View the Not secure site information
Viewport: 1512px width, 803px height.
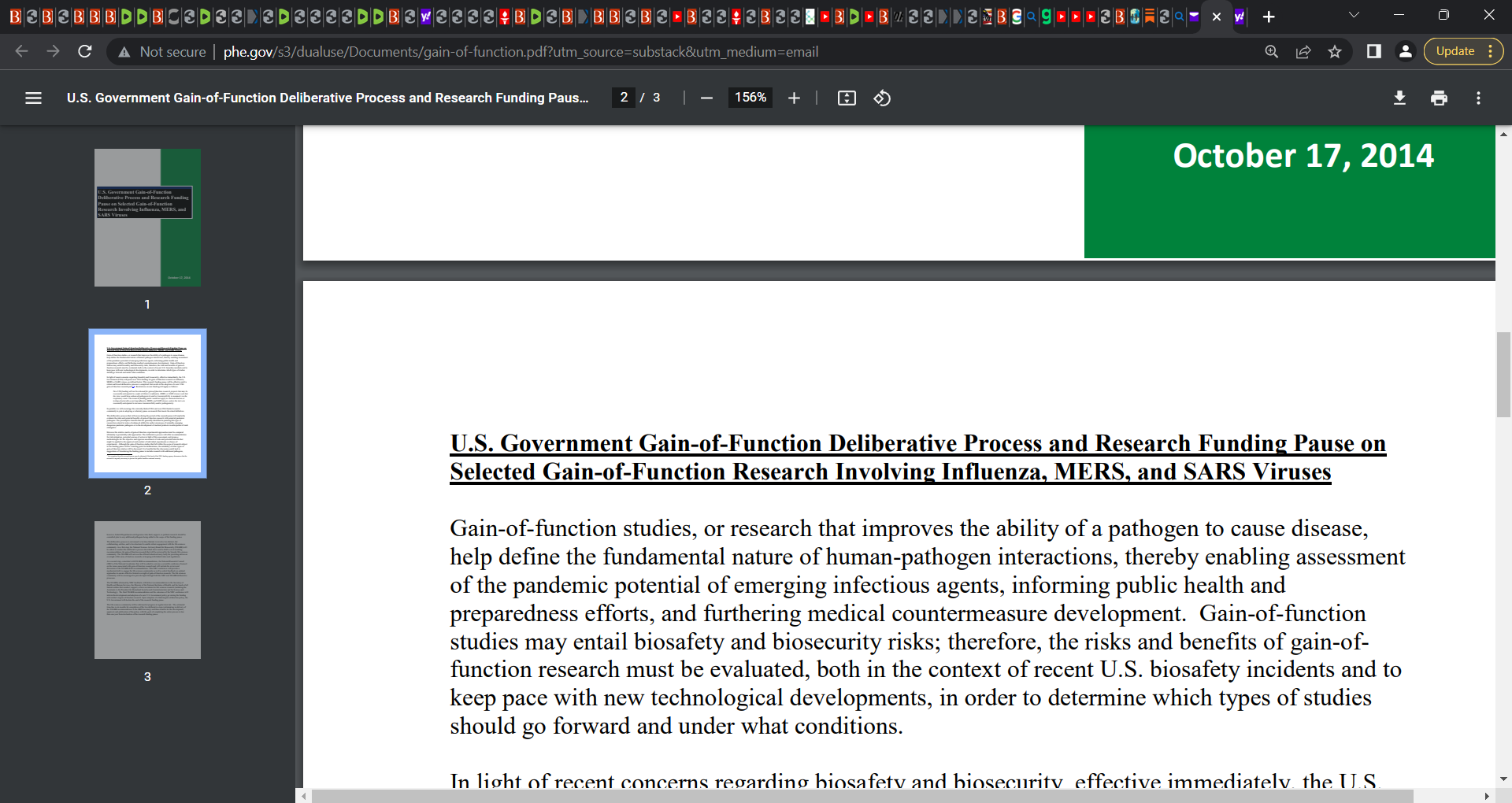(161, 52)
